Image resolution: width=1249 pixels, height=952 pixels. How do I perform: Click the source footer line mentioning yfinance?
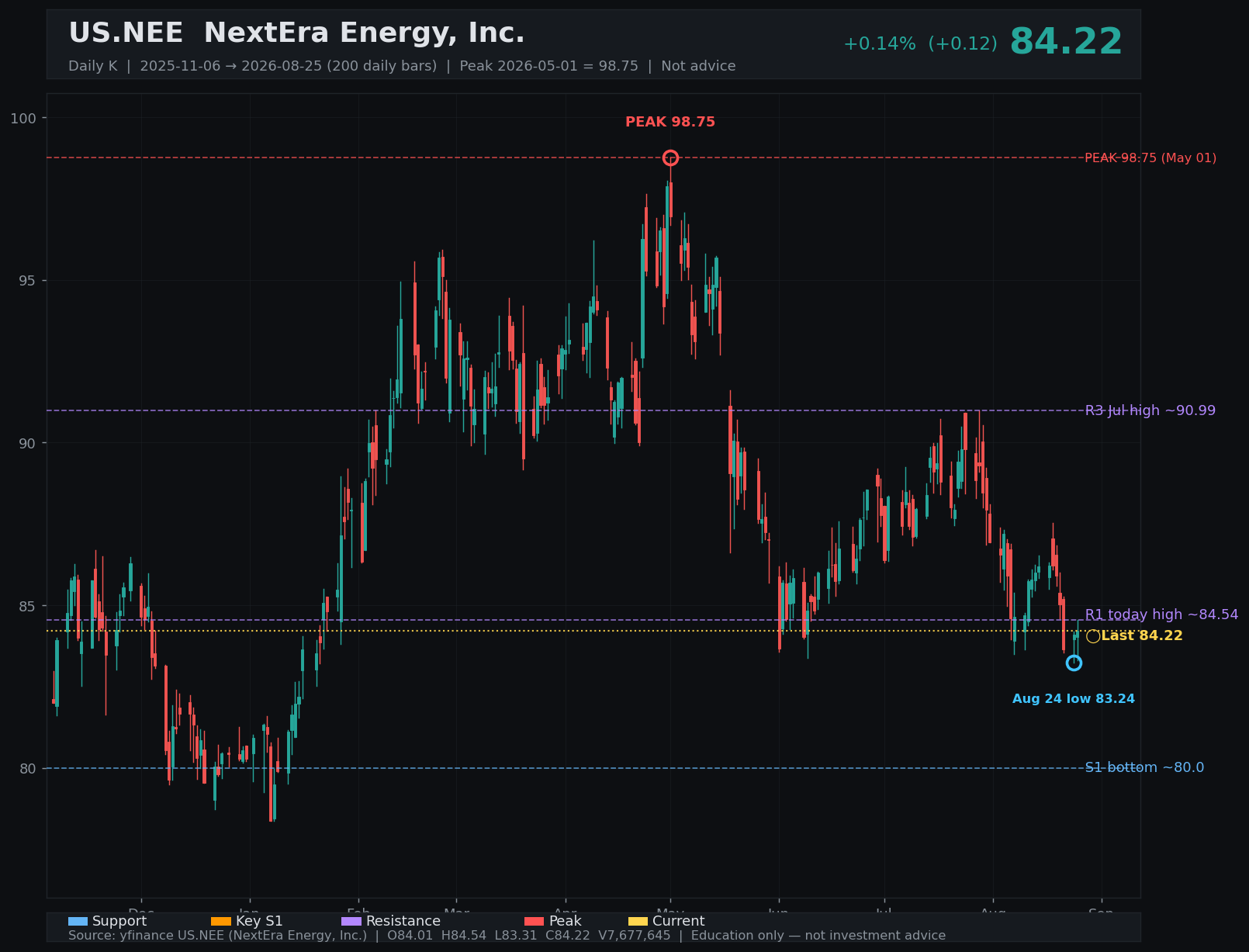pos(507,936)
